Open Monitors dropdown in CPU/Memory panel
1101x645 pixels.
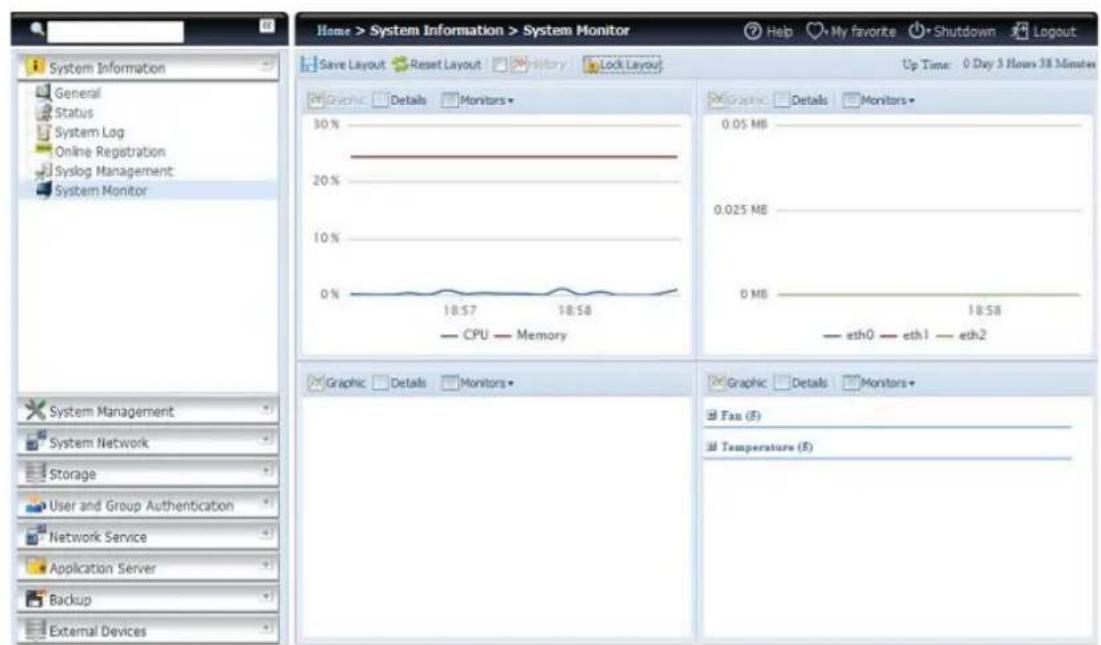[477, 100]
